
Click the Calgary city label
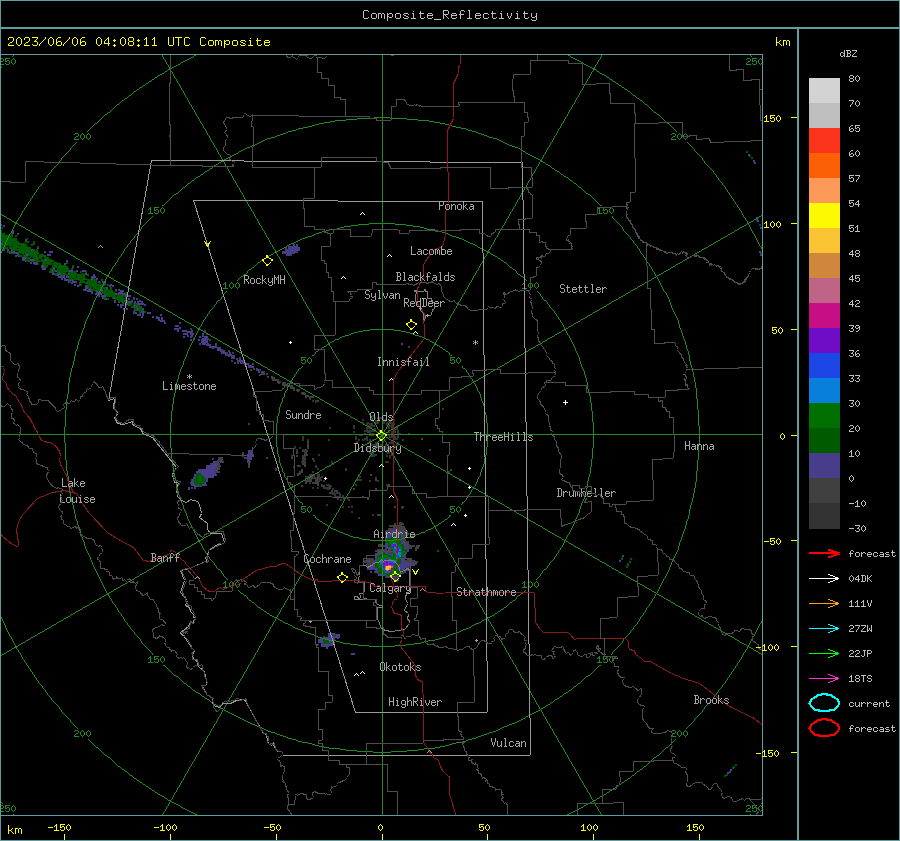tap(390, 588)
